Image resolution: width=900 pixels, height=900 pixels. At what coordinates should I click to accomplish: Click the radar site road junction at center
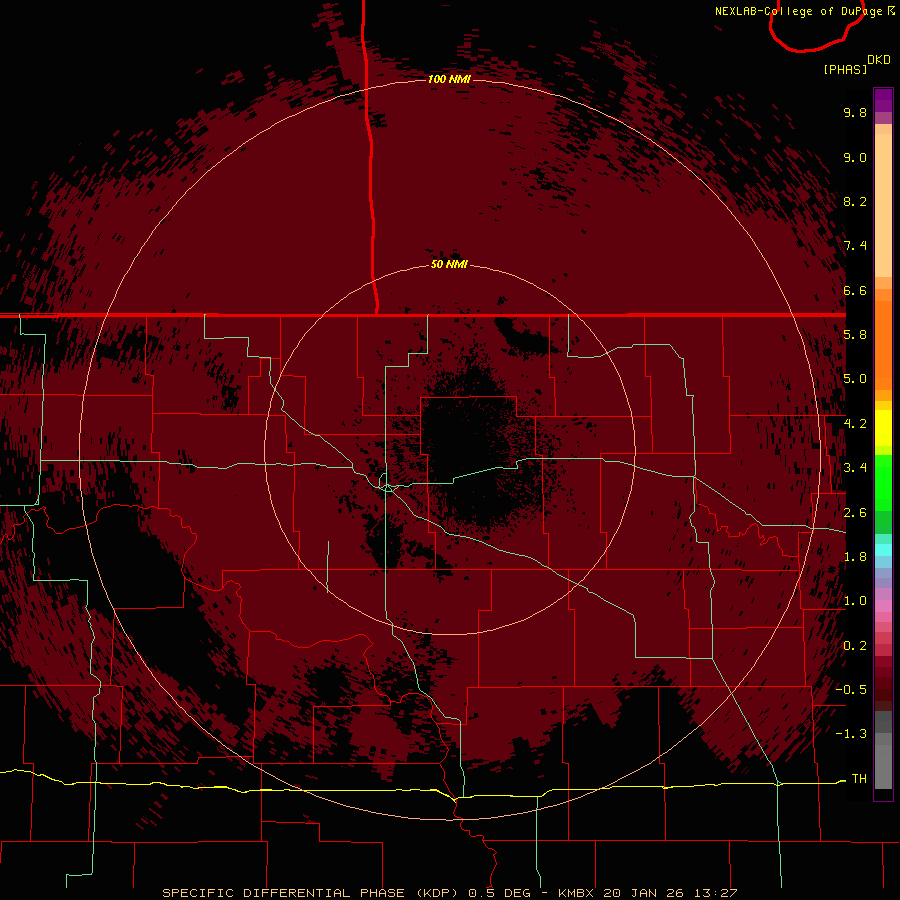click(x=387, y=487)
